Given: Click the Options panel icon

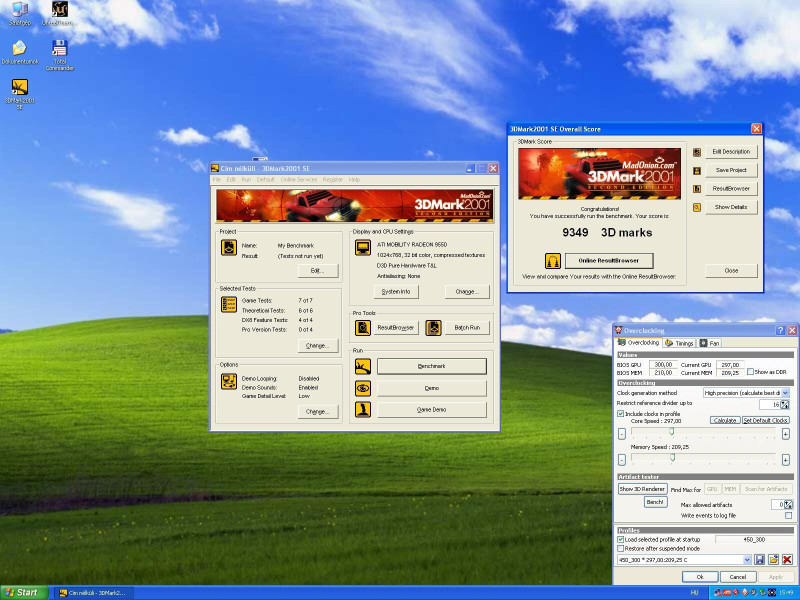Looking at the screenshot, I should [229, 381].
